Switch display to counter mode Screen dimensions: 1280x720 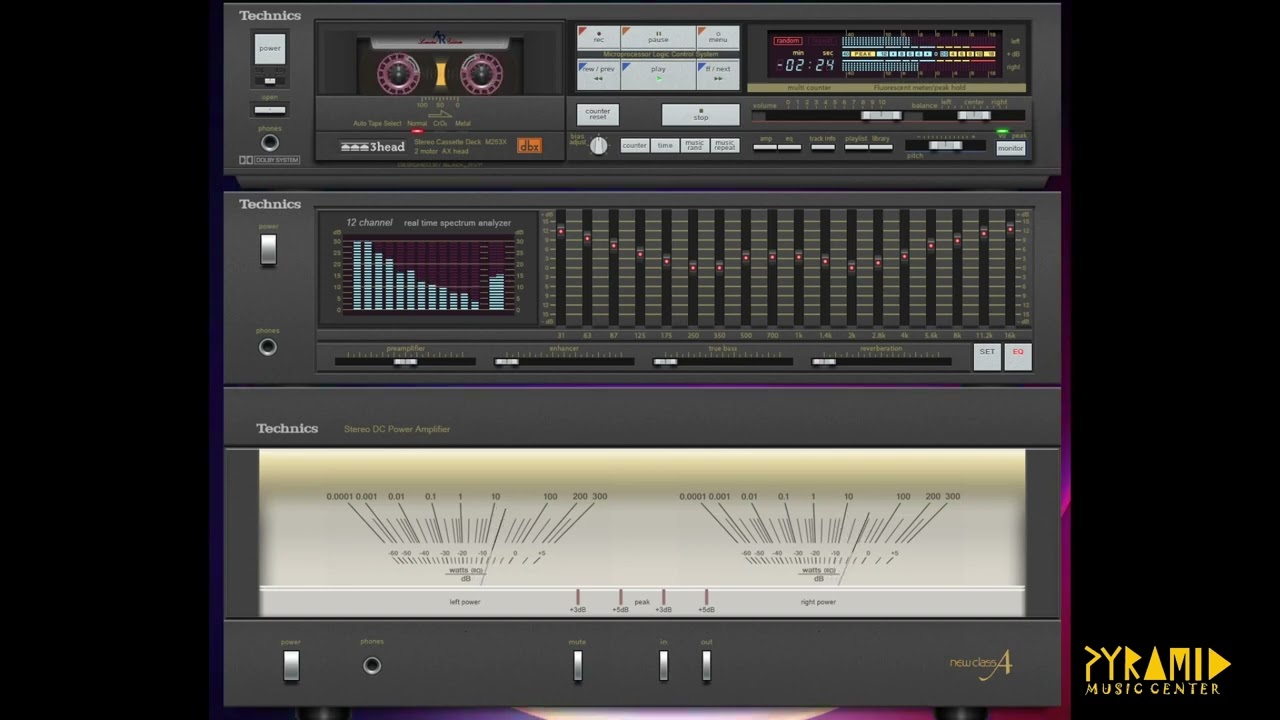(x=635, y=146)
